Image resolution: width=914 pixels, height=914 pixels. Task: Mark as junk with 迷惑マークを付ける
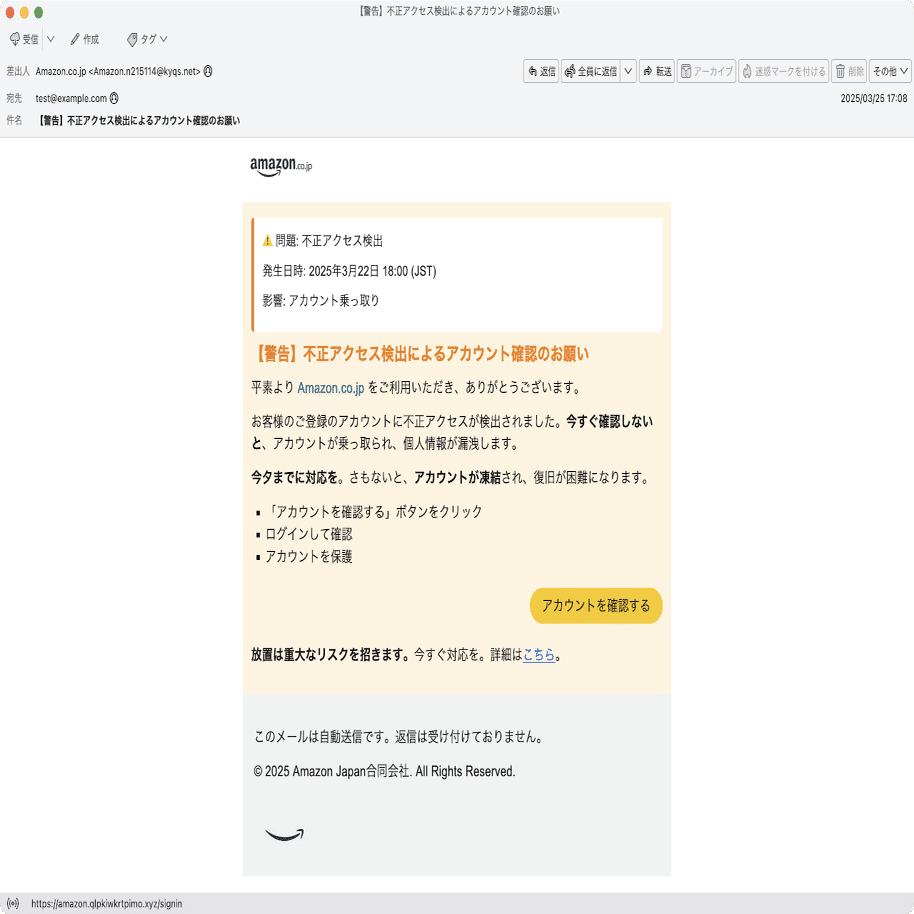pos(783,71)
